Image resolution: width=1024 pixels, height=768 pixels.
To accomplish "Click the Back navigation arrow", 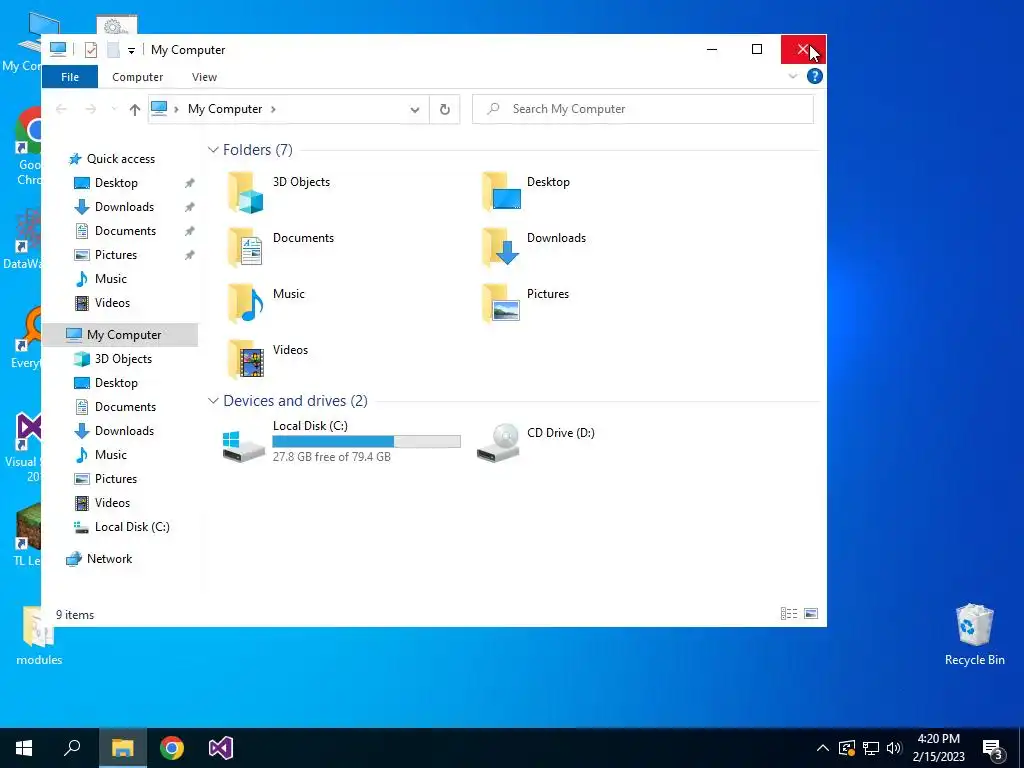I will point(61,109).
